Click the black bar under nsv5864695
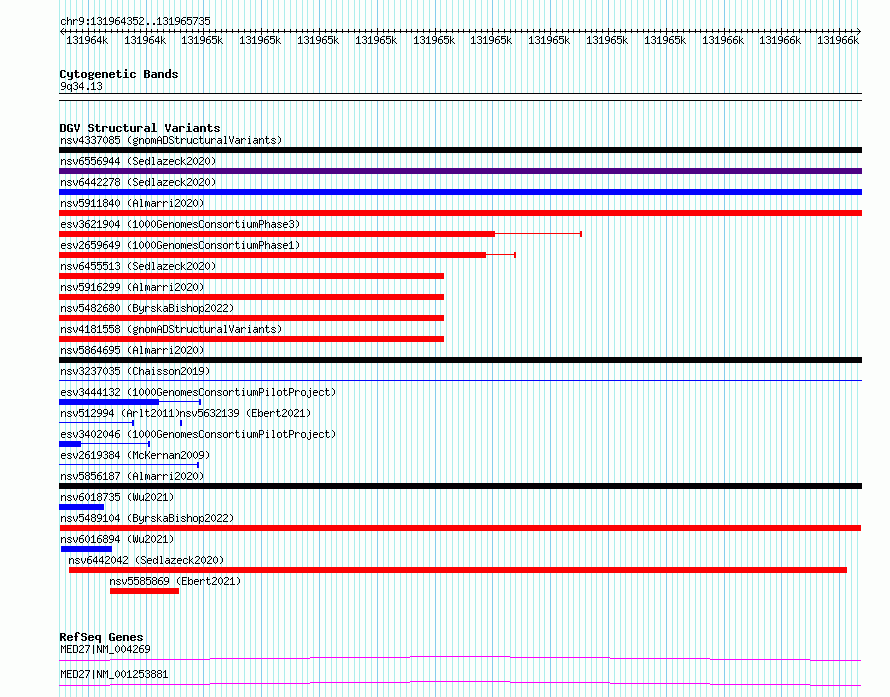Viewport: 890px width, 697px height. [x=460, y=360]
